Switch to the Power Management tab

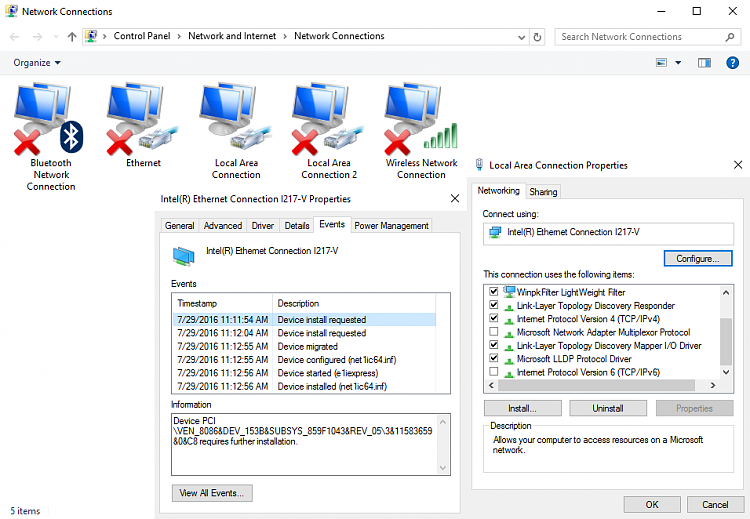[392, 226]
